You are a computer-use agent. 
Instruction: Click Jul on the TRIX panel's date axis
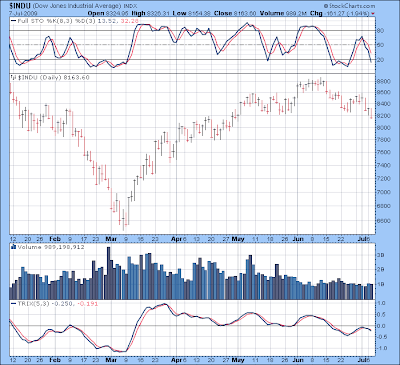tap(361, 360)
